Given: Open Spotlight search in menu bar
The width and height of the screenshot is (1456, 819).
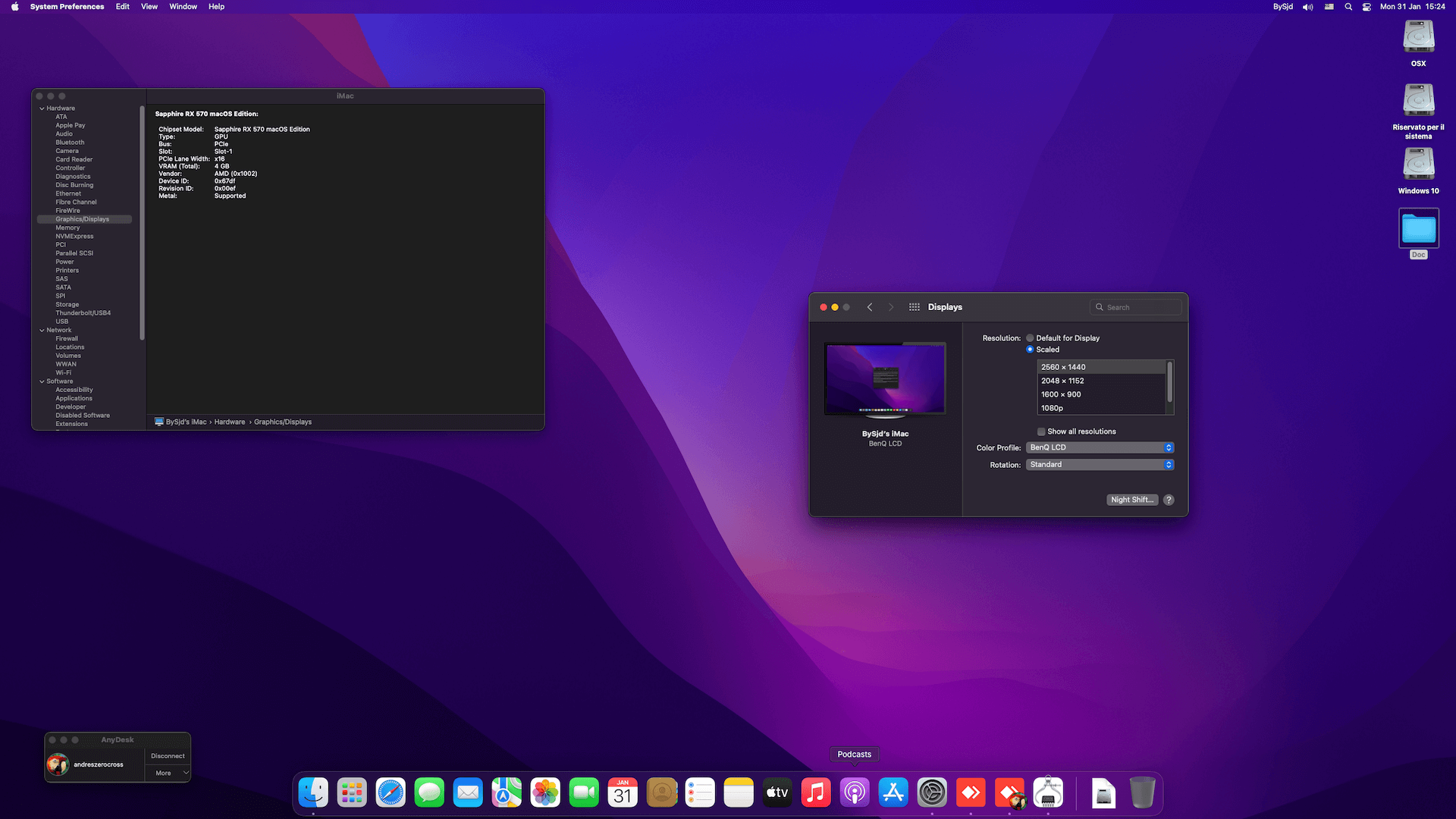Looking at the screenshot, I should click(x=1348, y=7).
